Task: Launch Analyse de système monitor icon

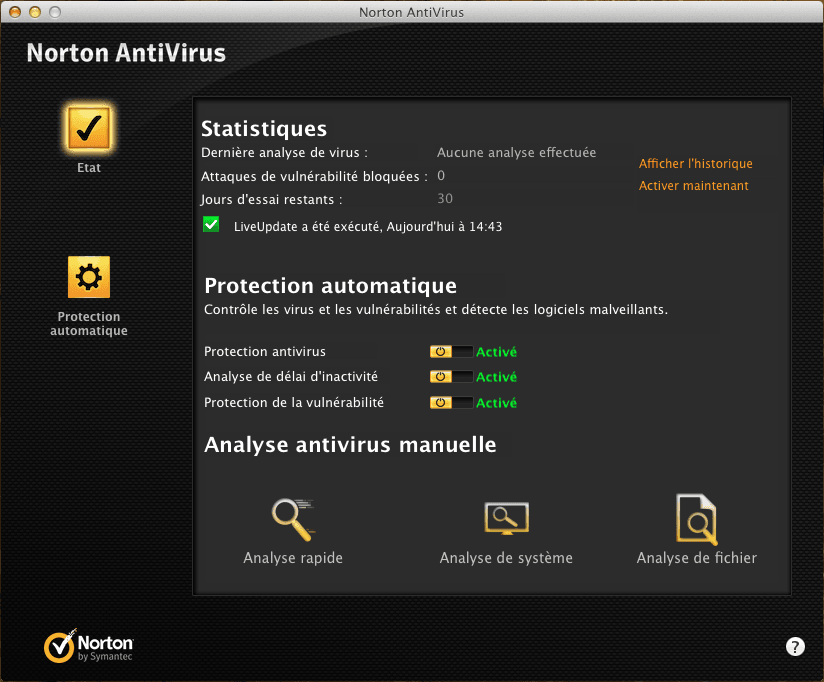Action: (506, 518)
